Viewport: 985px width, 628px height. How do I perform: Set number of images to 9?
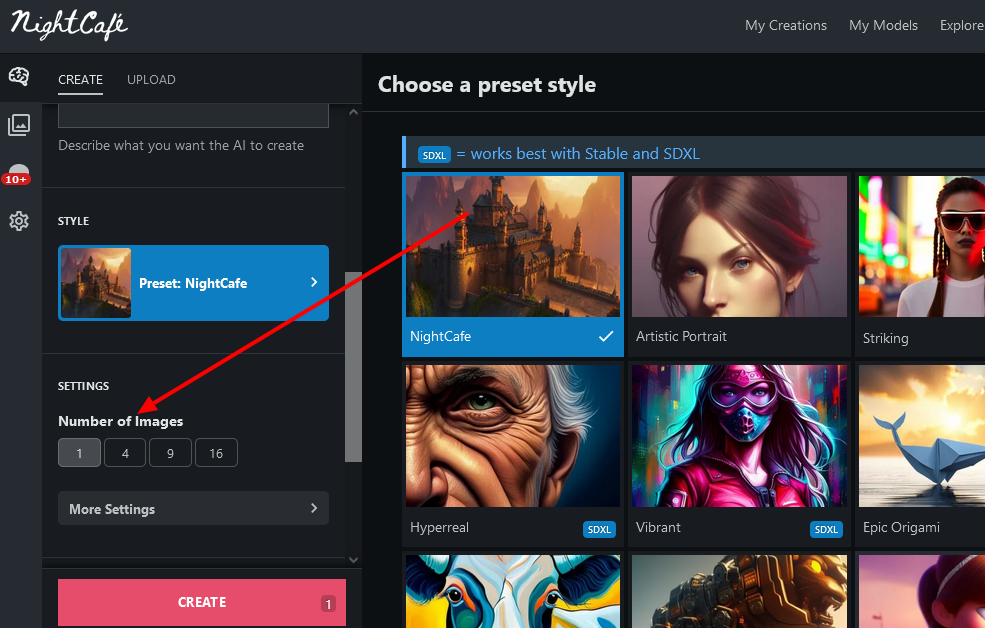click(x=170, y=453)
